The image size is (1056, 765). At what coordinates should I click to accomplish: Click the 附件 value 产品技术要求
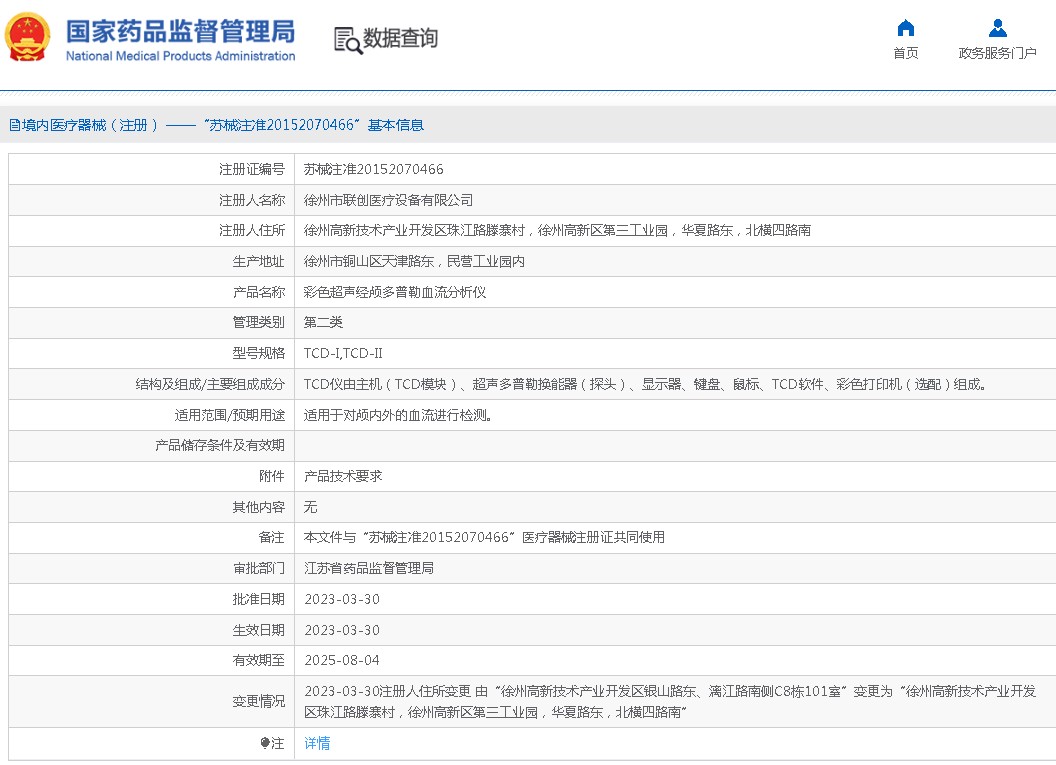343,476
